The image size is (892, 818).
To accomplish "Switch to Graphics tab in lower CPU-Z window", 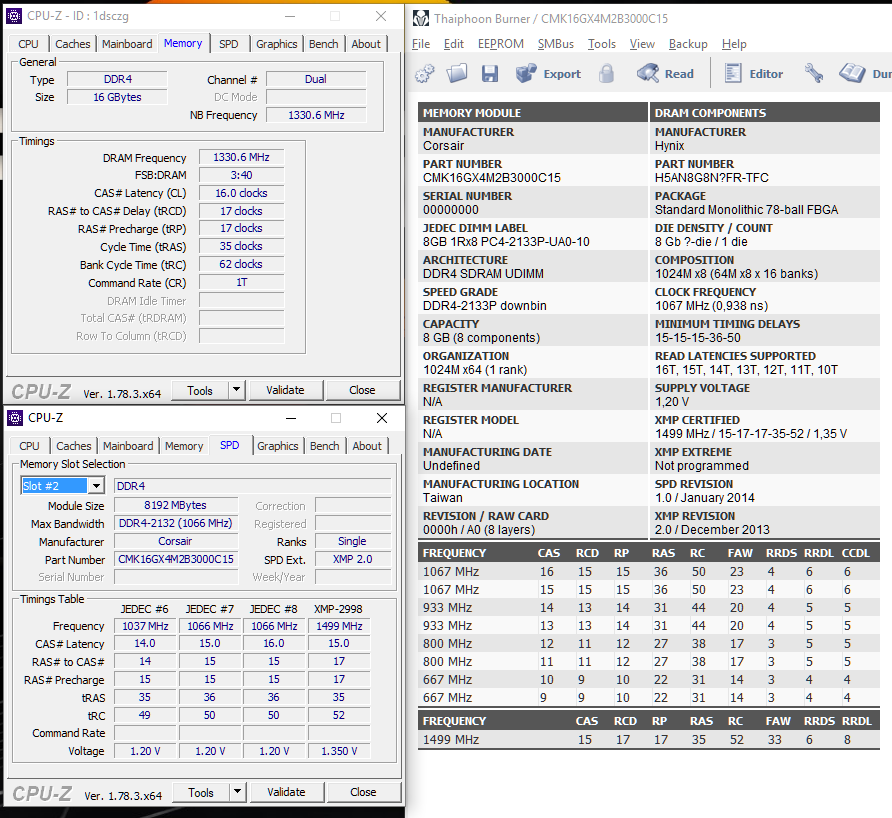I will 278,446.
